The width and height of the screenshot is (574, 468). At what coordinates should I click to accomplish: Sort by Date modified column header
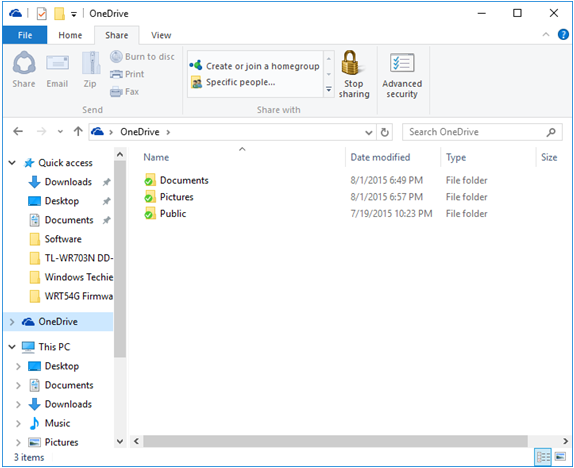pos(380,157)
